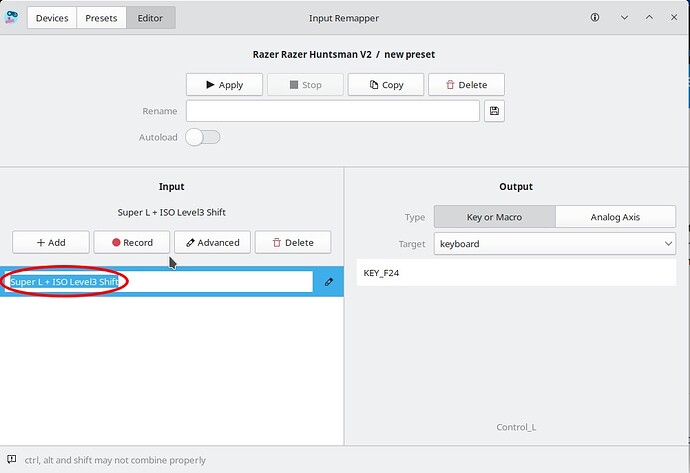Click the Input Remapper app icon
Image resolution: width=690 pixels, height=473 pixels.
pos(11,17)
